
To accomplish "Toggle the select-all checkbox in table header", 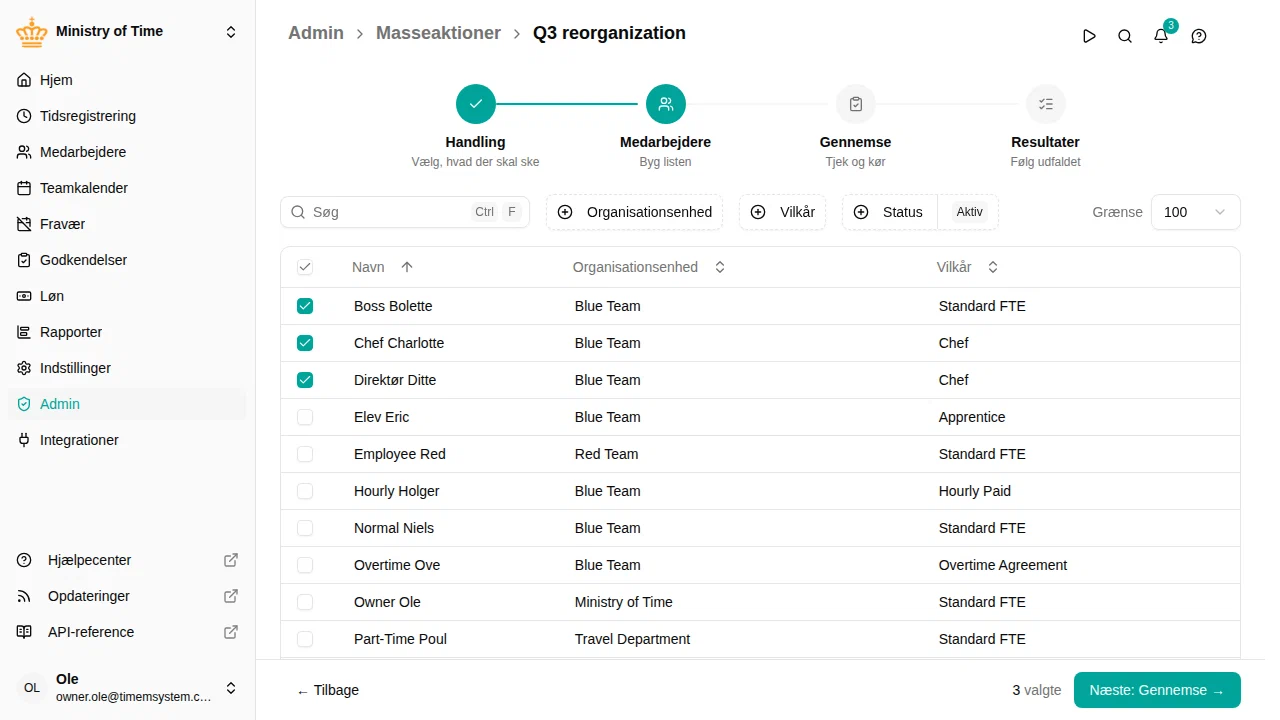I will click(x=305, y=267).
